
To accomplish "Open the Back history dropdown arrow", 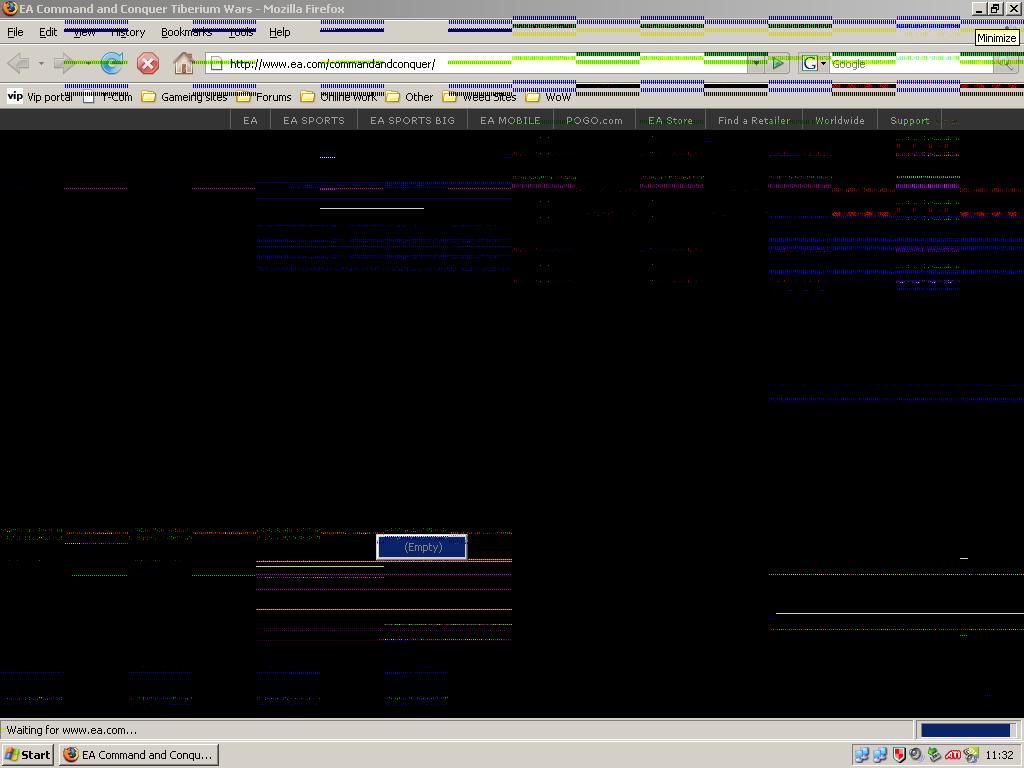I will coord(40,63).
